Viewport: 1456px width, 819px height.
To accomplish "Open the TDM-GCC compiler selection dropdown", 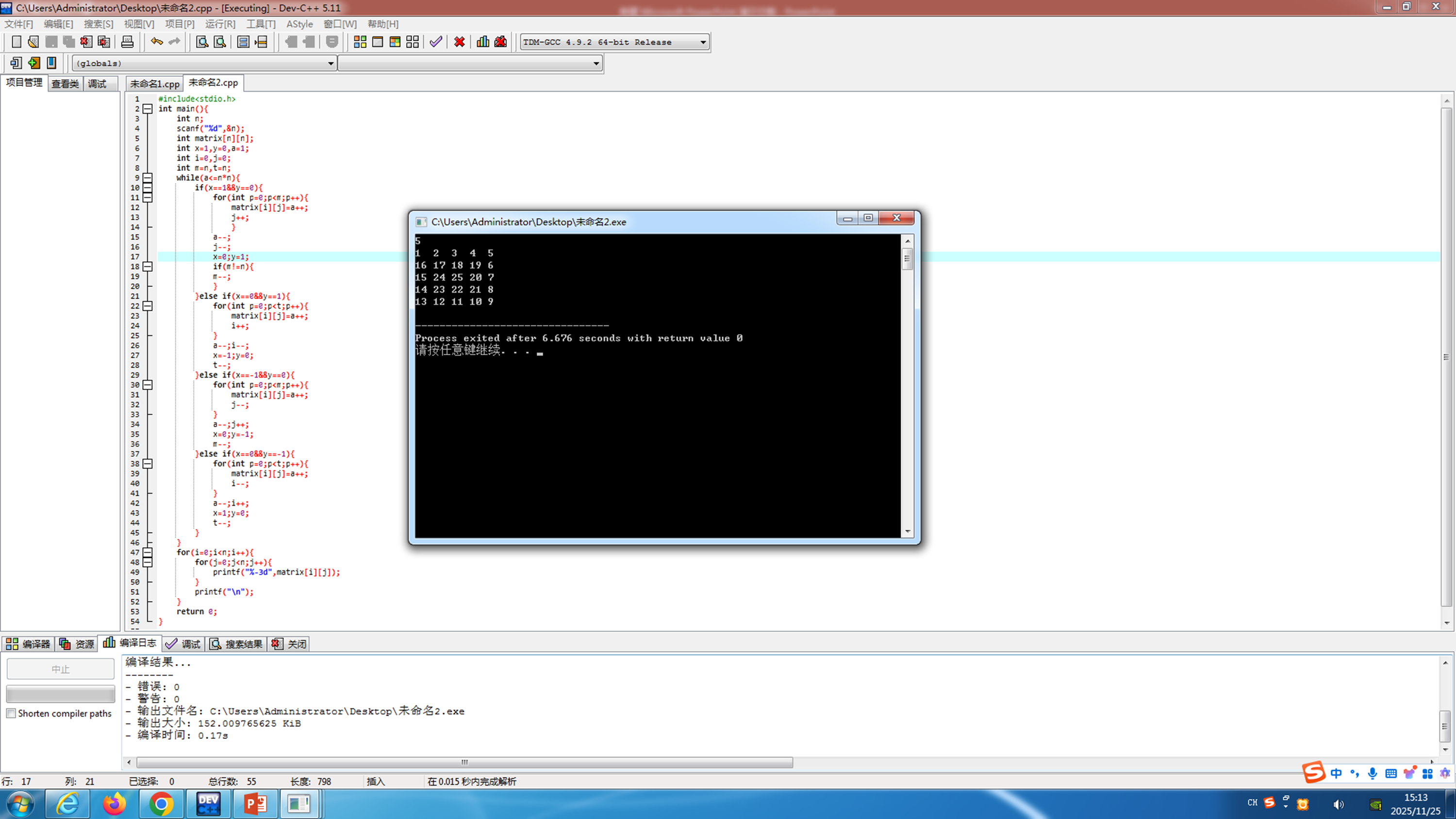I will point(703,42).
